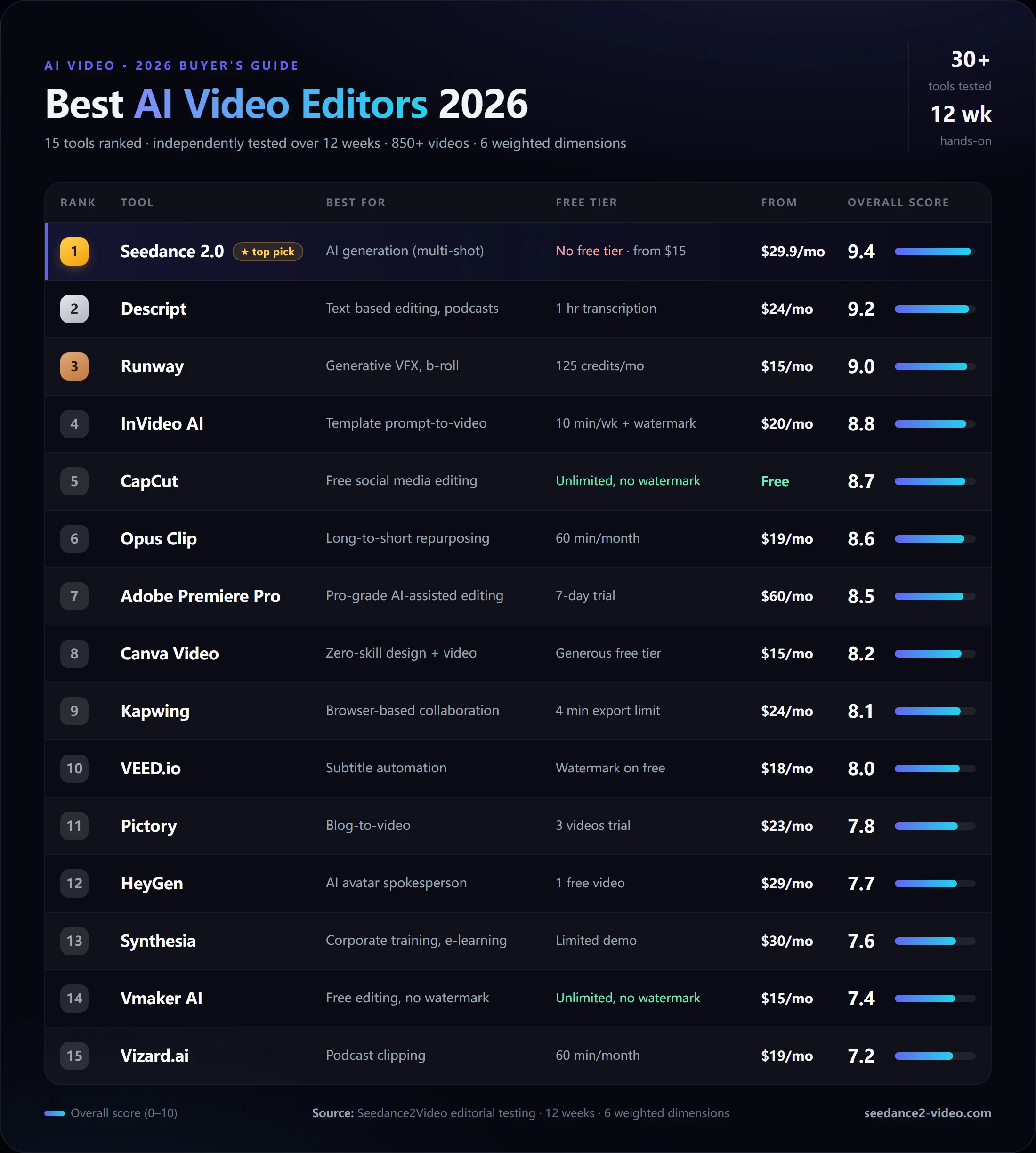Image resolution: width=1036 pixels, height=1153 pixels.
Task: Click the star top pick badge
Action: (x=267, y=252)
